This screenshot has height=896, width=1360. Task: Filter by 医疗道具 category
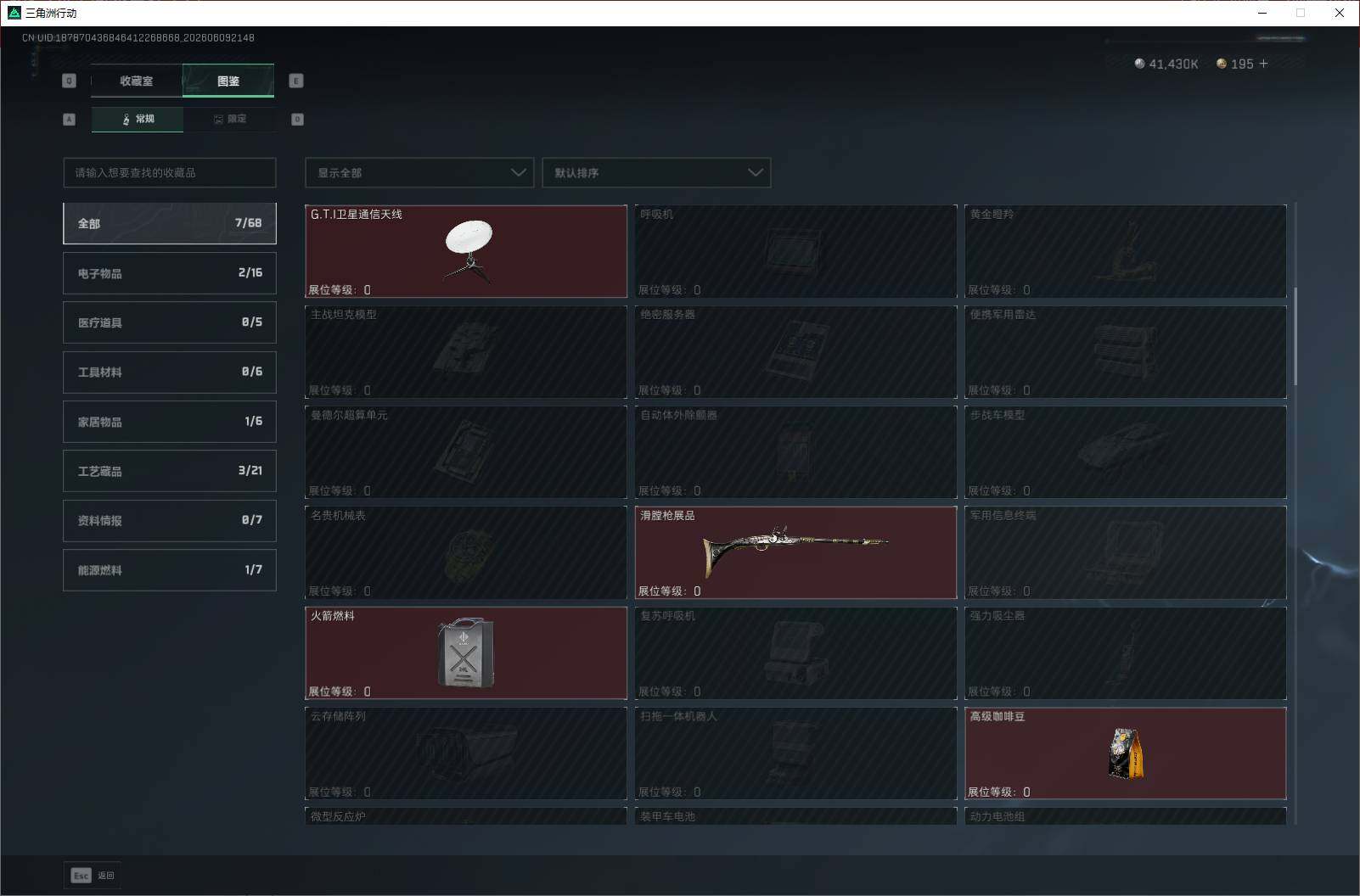(170, 322)
